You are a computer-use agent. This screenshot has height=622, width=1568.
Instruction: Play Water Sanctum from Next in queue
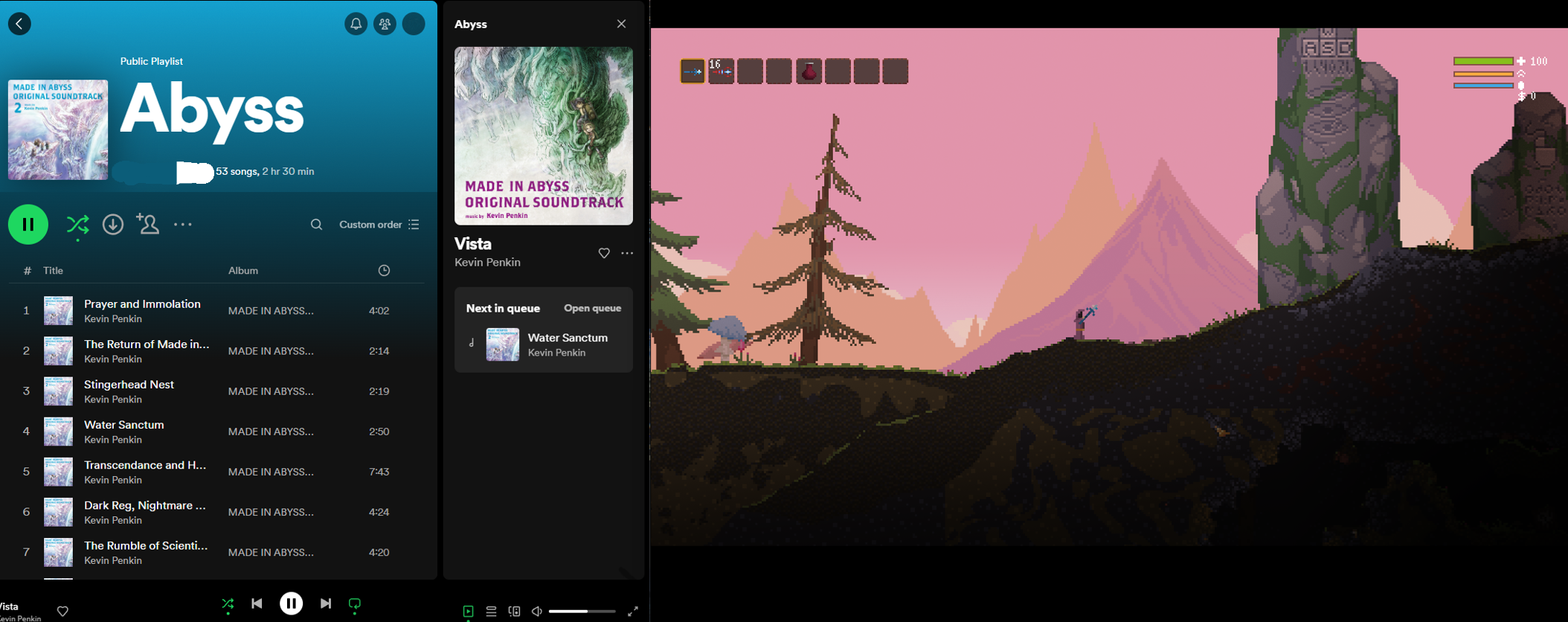[568, 338]
